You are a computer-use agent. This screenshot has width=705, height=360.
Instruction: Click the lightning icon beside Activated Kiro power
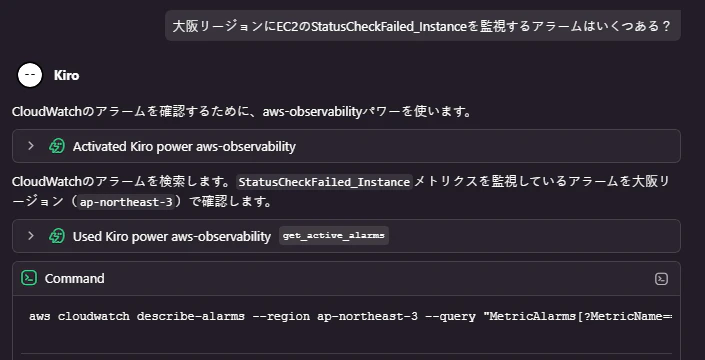pos(57,146)
